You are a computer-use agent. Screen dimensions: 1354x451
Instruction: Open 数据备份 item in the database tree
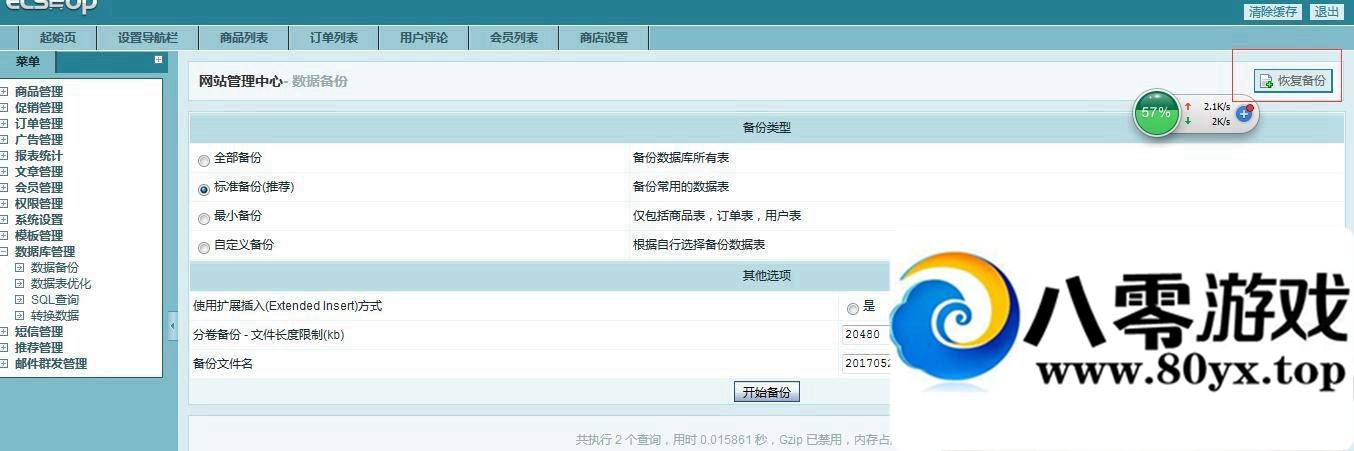pyautogui.click(x=54, y=268)
